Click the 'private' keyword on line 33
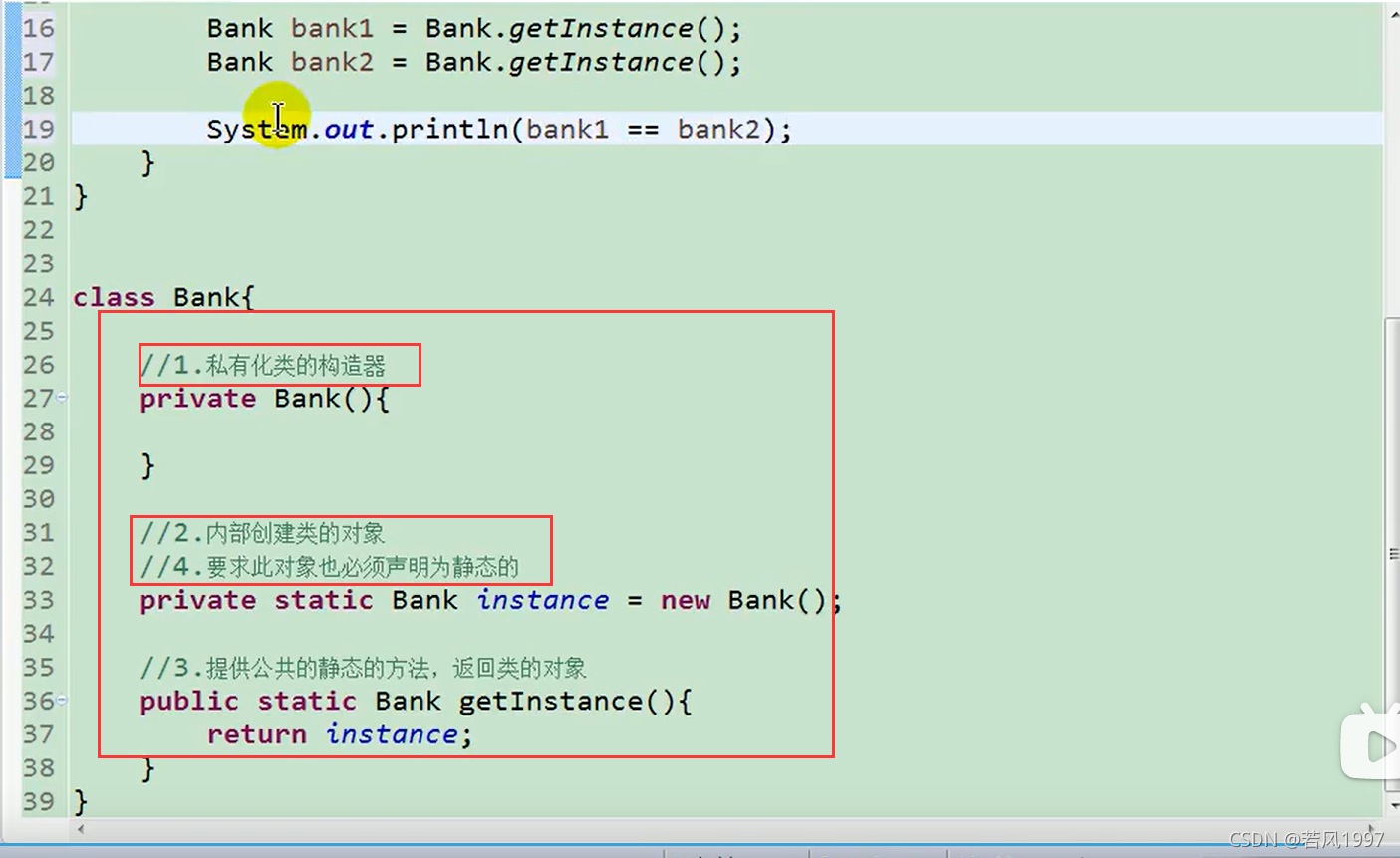 [197, 601]
